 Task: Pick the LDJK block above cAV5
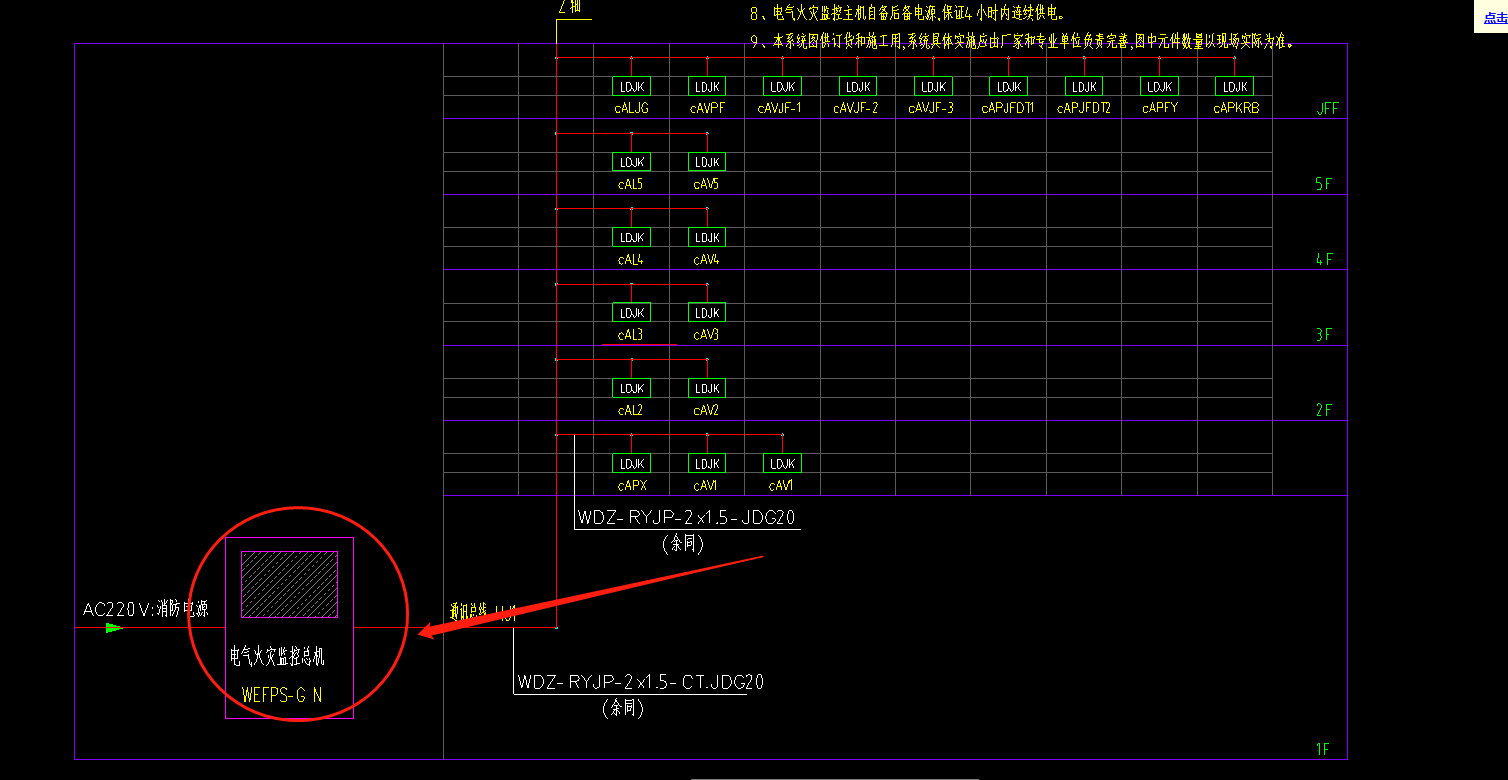tap(707, 162)
